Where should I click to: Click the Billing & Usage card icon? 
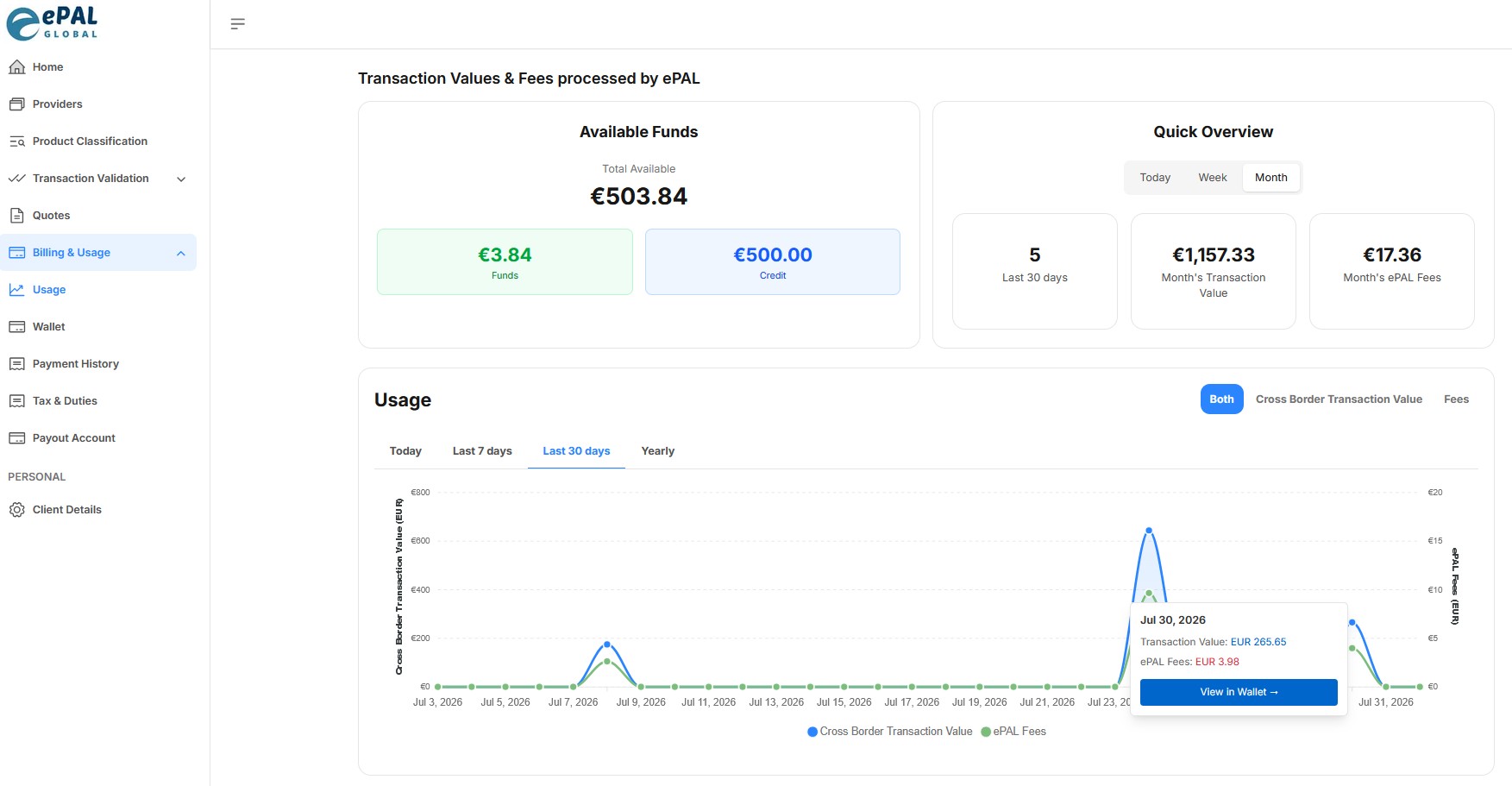pos(16,253)
